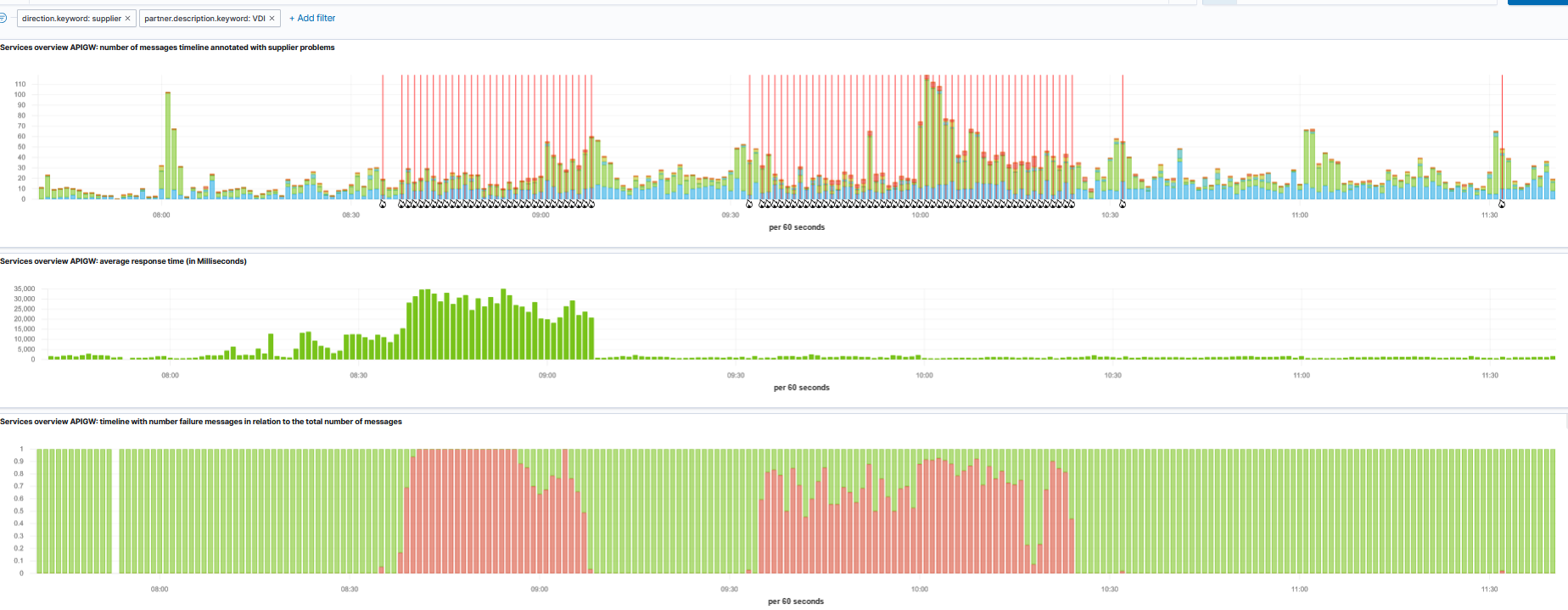1568x610 pixels.
Task: Open the filter options icon beside filter pills
Action: (x=3, y=18)
